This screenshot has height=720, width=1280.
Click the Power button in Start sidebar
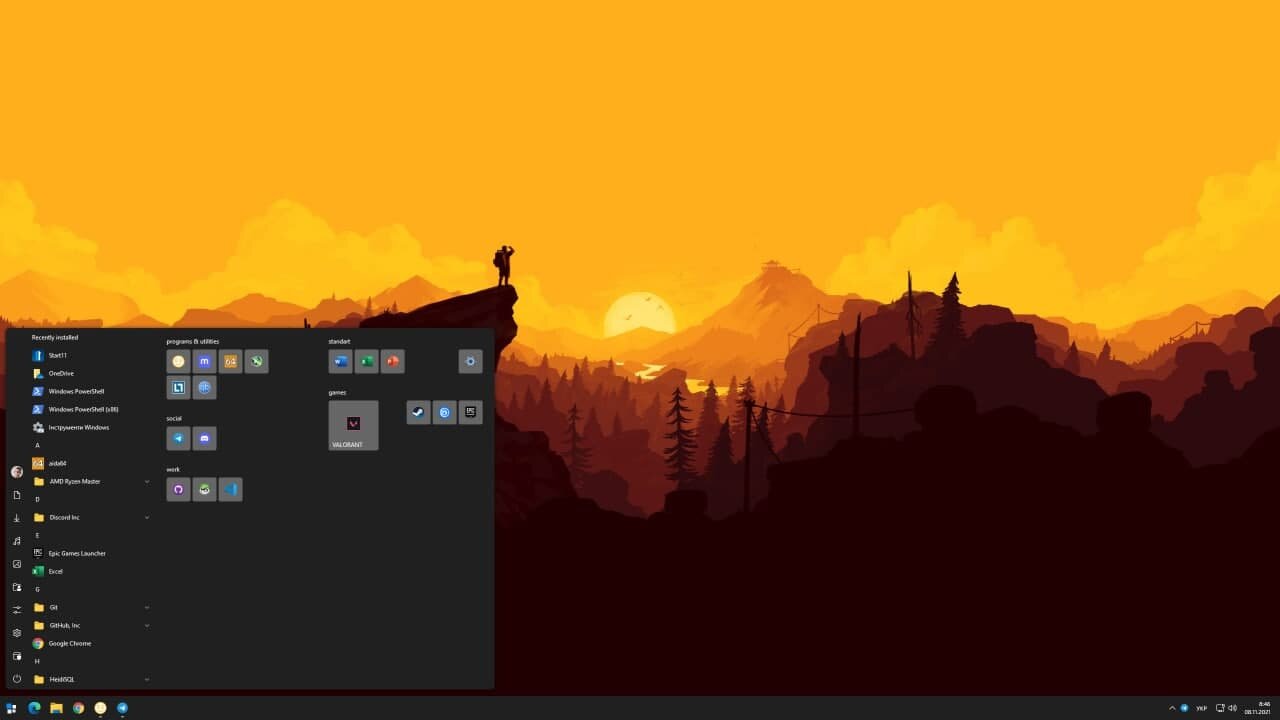click(17, 679)
